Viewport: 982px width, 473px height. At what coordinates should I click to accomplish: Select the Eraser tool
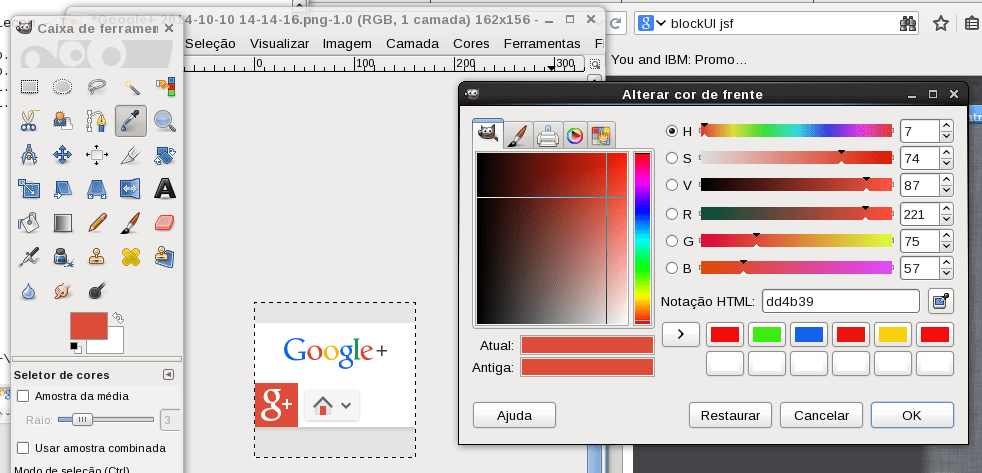(165, 222)
